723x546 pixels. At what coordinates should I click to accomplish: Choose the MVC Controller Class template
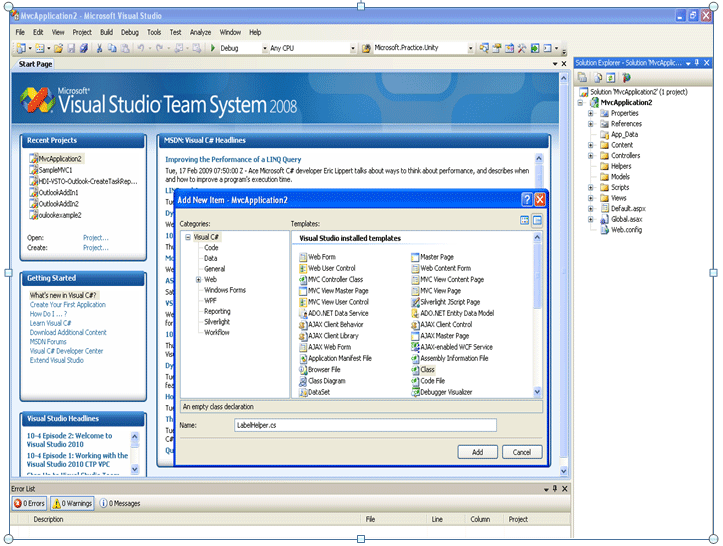(335, 279)
